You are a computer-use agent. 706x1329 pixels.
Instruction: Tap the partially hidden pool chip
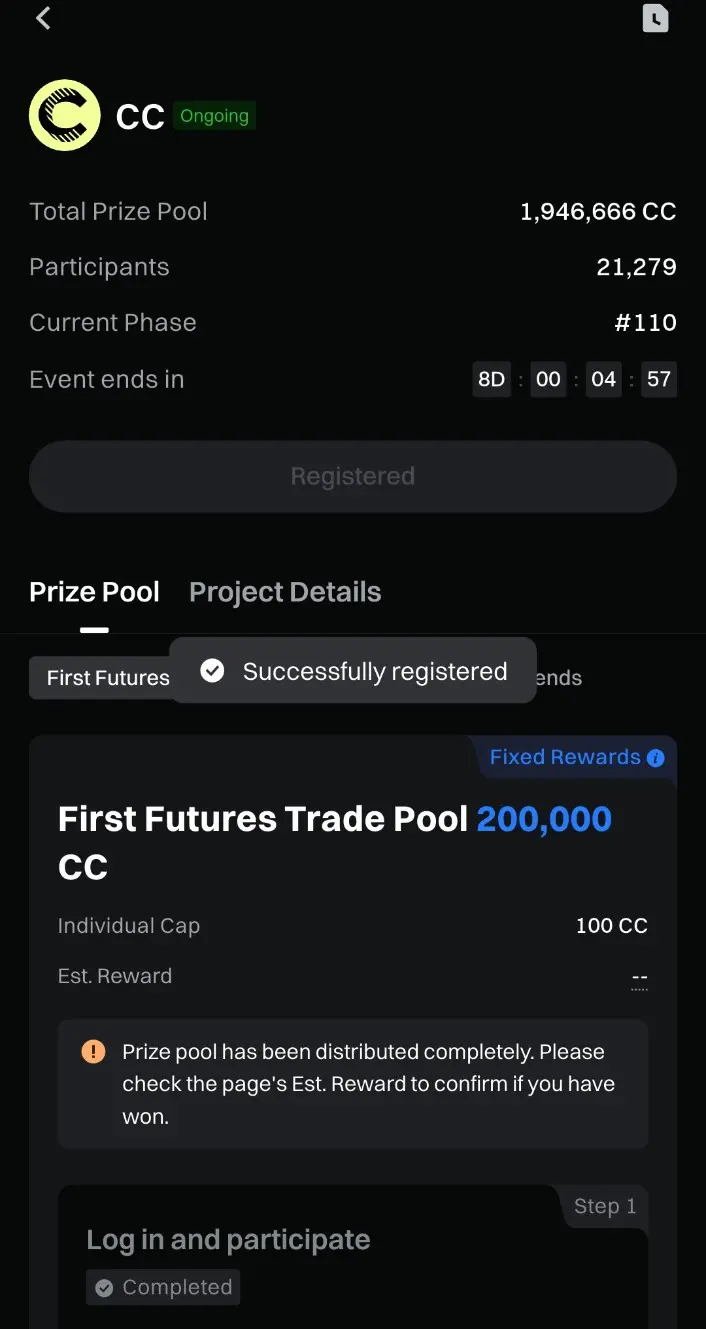click(x=558, y=678)
